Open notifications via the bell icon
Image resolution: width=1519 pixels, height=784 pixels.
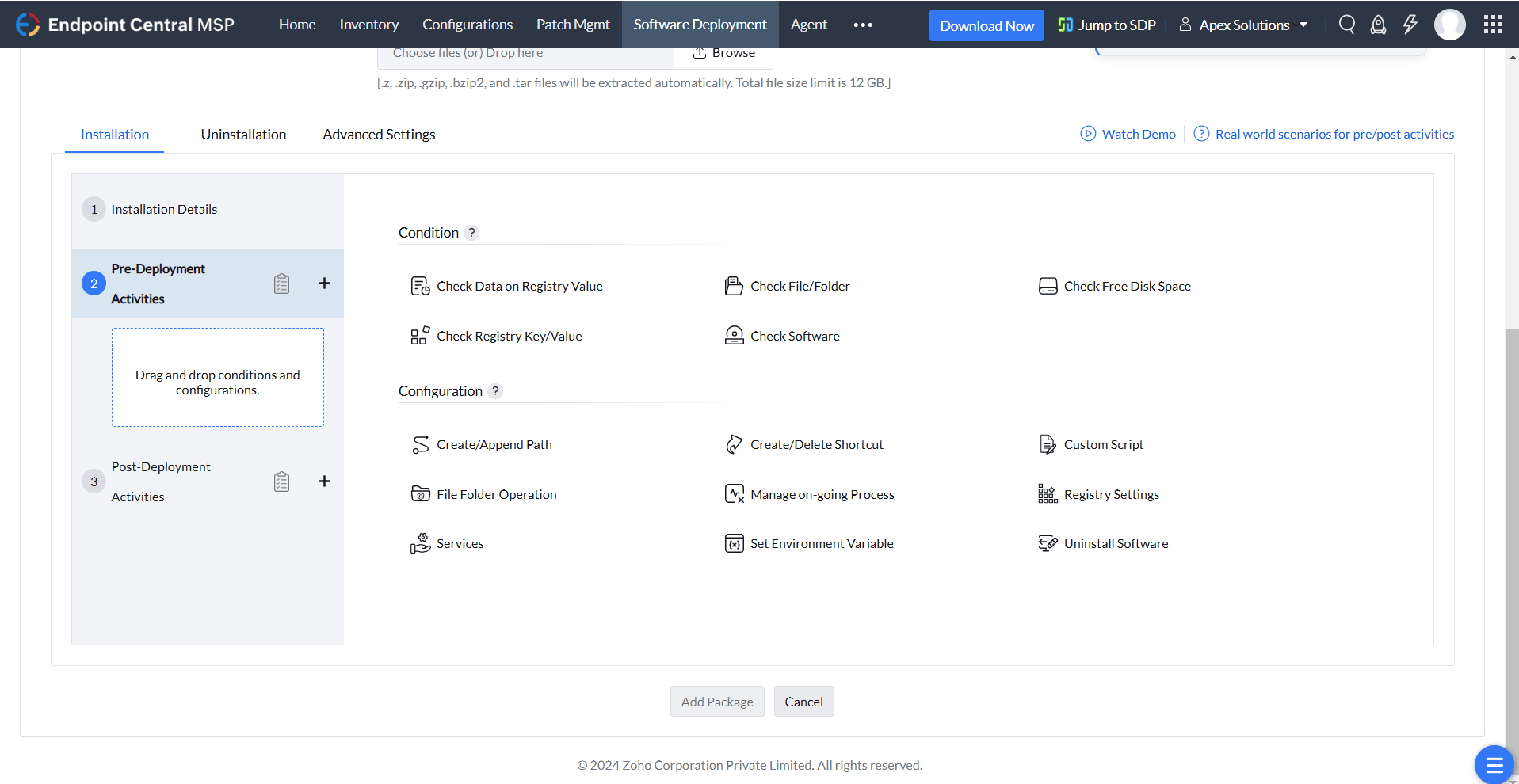(x=1378, y=25)
